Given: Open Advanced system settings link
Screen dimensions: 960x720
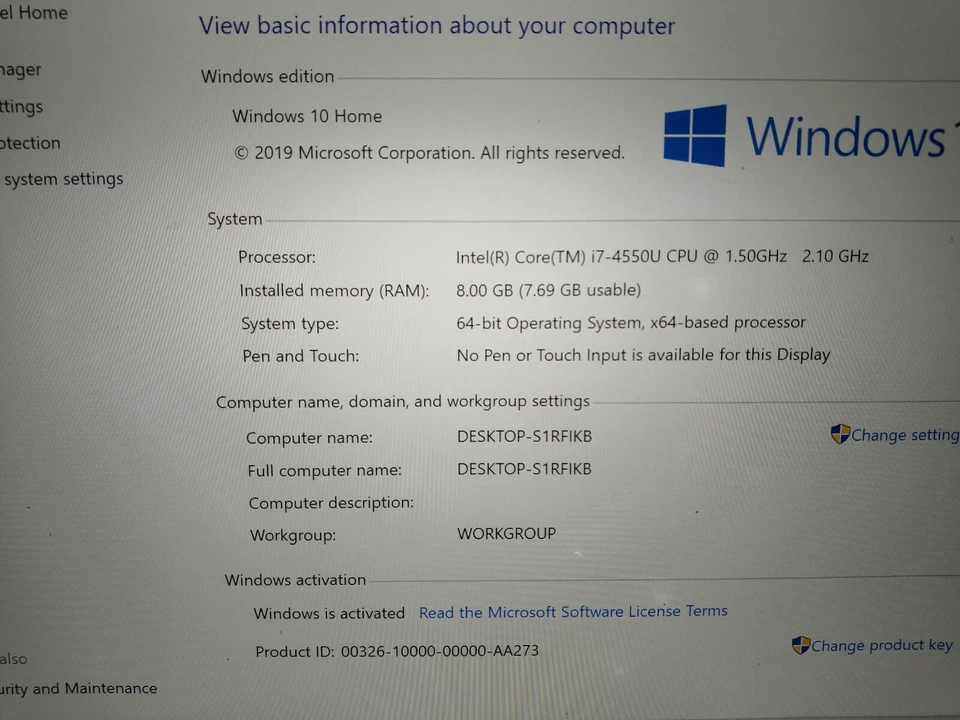Looking at the screenshot, I should coord(62,179).
